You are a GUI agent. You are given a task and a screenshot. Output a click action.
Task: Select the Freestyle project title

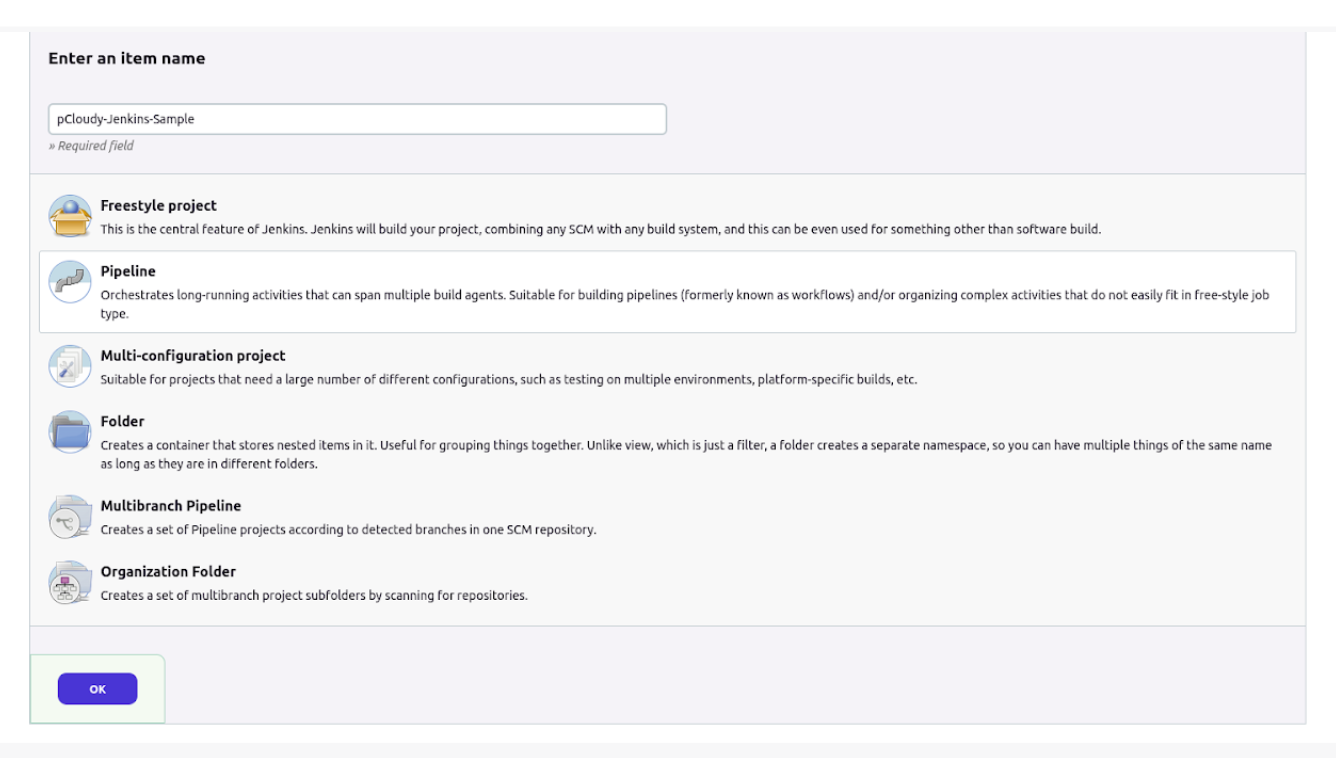(158, 206)
